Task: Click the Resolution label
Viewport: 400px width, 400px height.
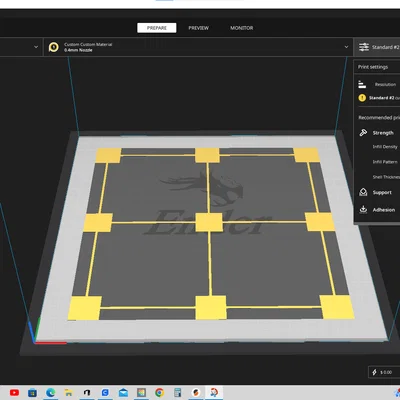Action: click(x=385, y=85)
